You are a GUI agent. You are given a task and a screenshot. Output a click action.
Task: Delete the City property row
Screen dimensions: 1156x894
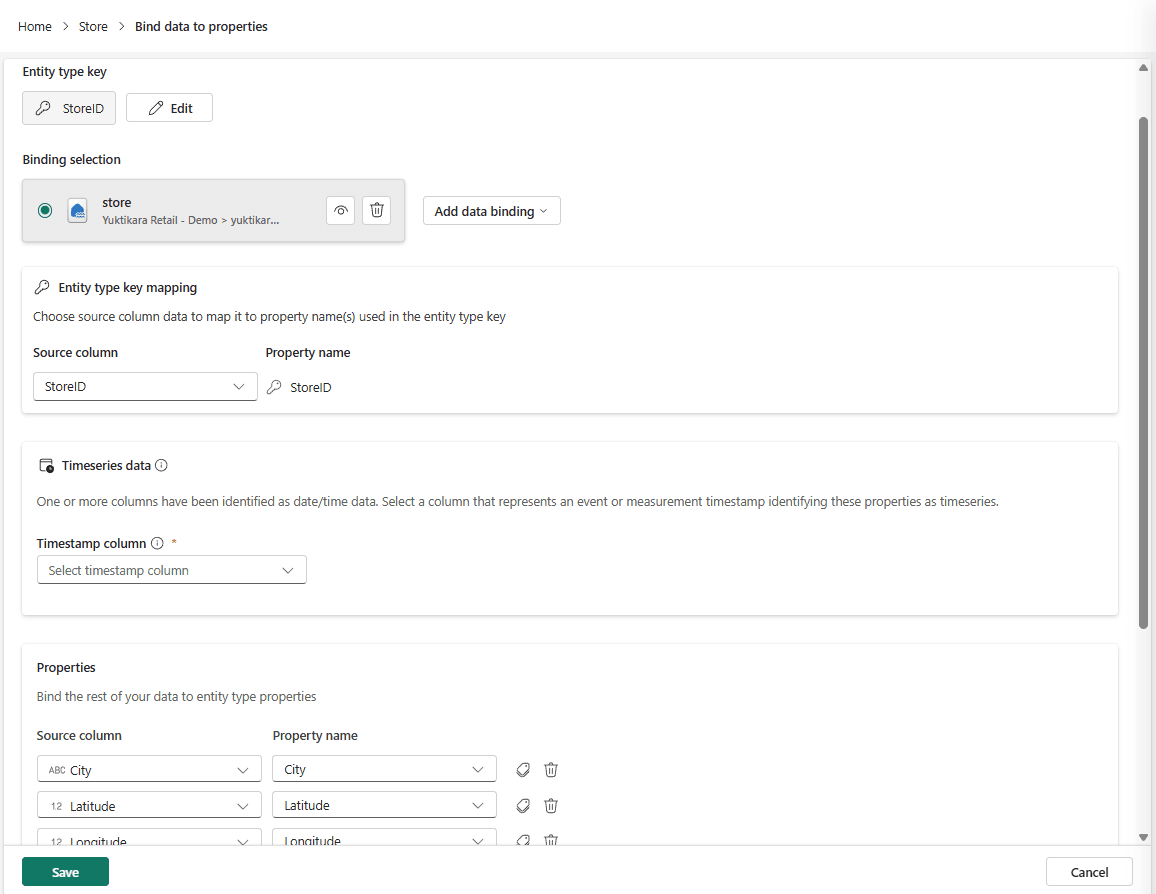(x=551, y=769)
